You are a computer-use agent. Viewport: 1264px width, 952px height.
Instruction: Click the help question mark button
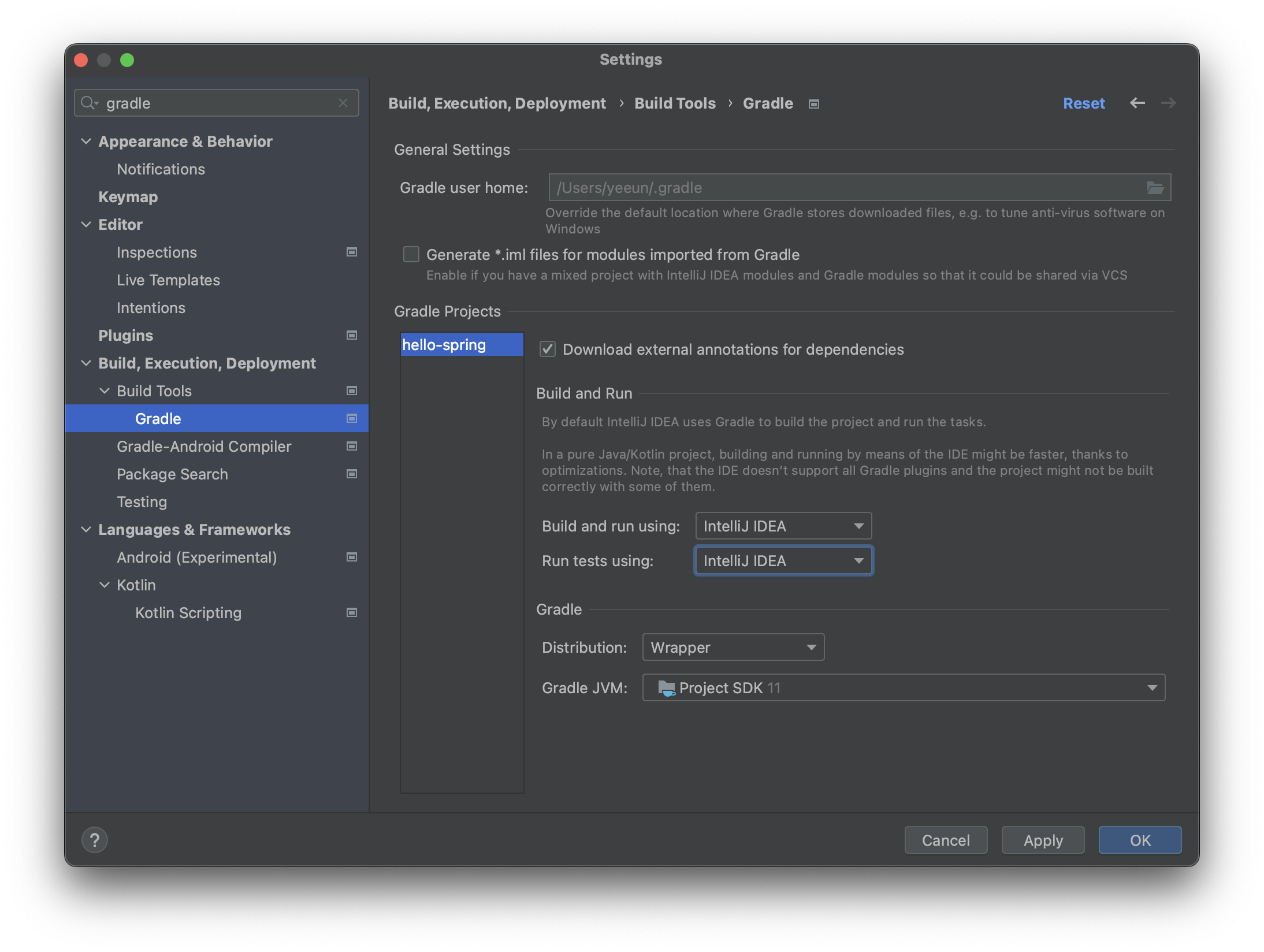[x=95, y=840]
